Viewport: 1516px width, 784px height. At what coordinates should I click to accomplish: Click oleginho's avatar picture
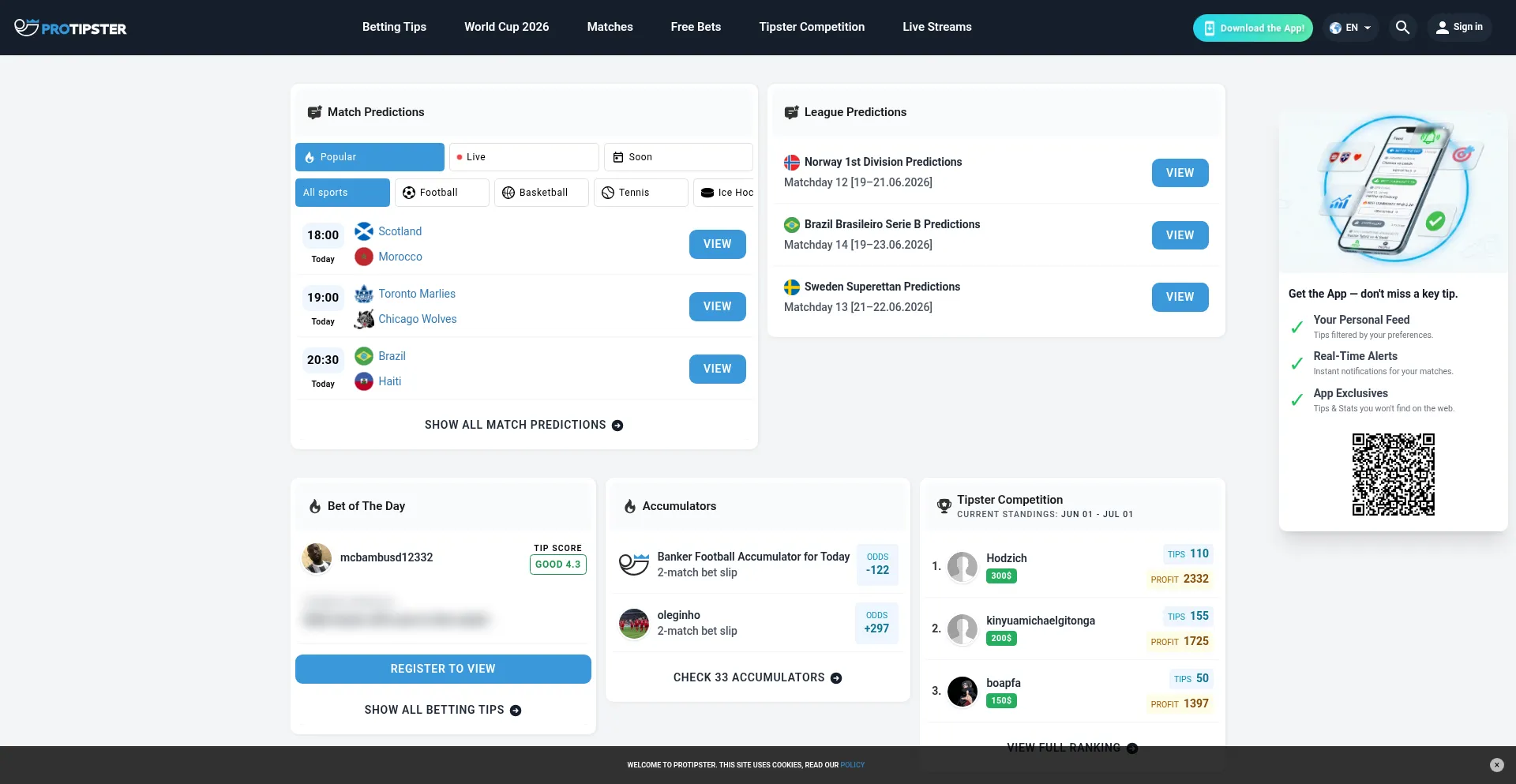[x=634, y=624]
